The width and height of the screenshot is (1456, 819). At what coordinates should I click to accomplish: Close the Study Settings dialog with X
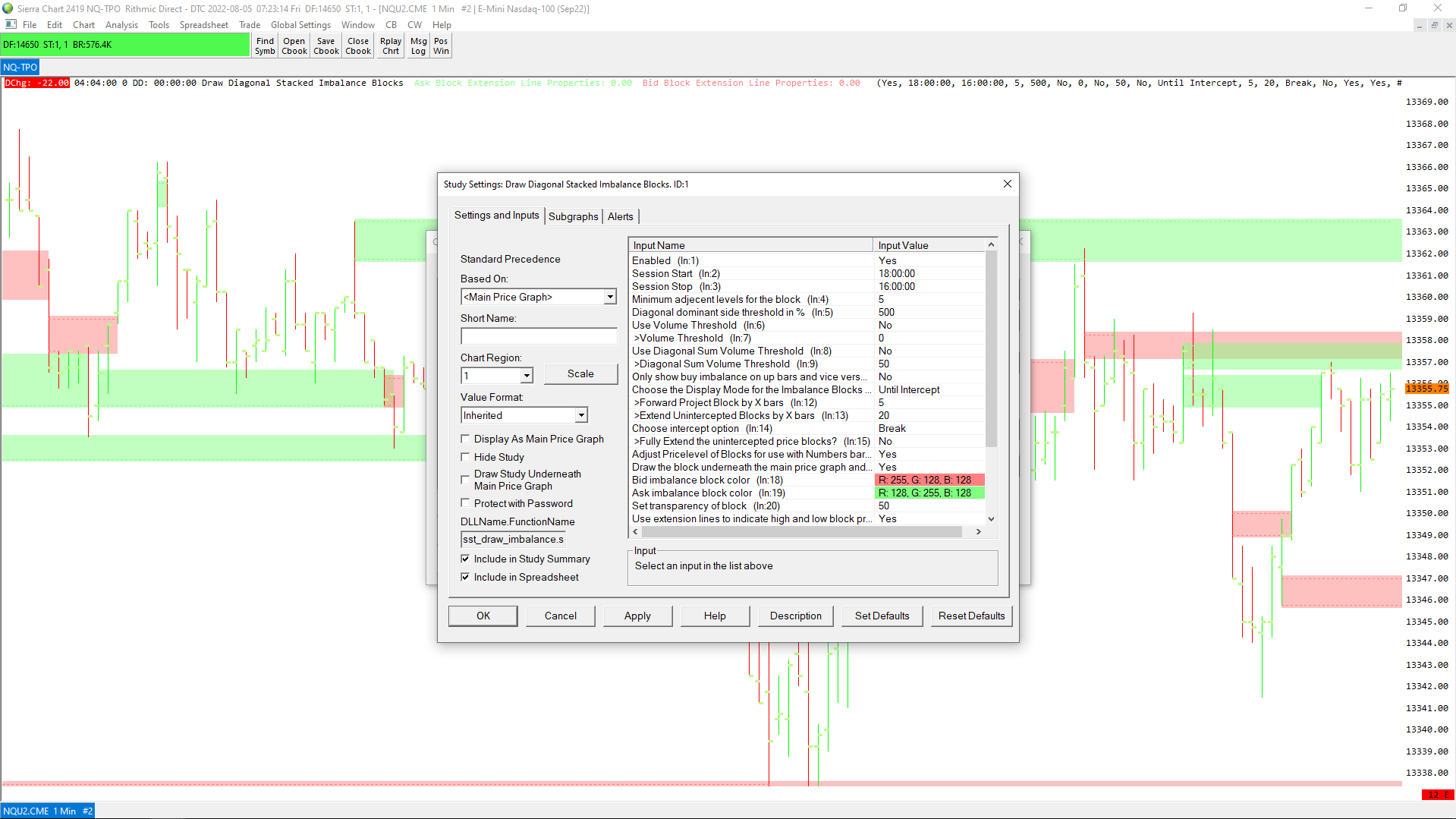(x=1007, y=184)
